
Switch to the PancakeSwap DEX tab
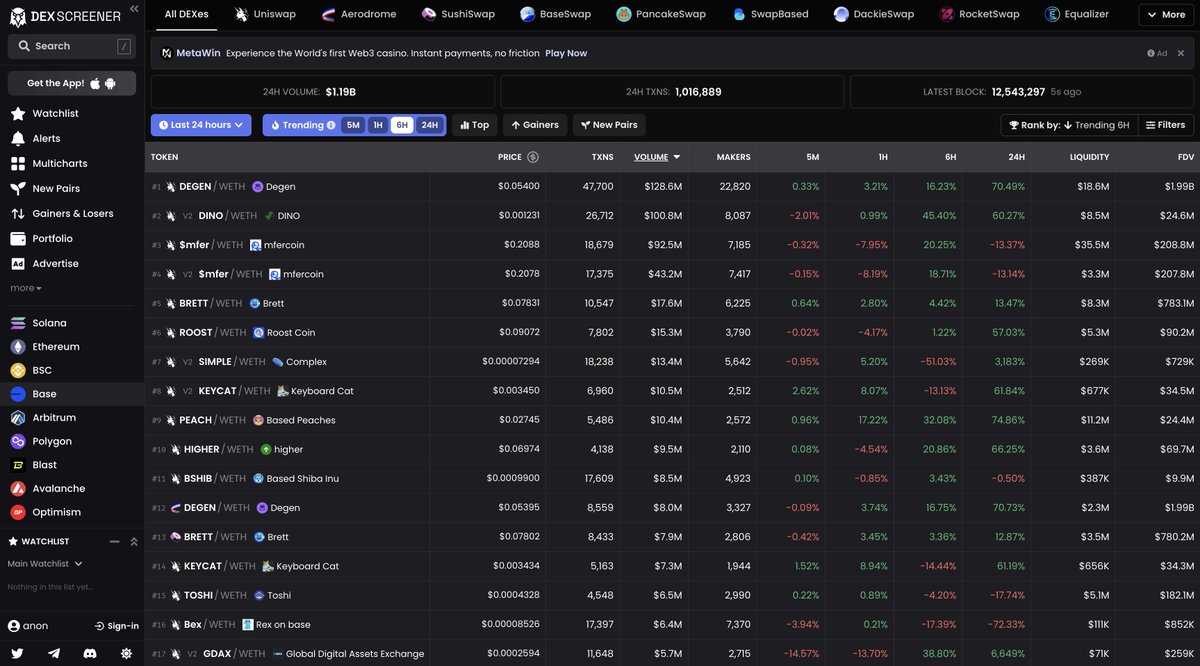click(661, 14)
